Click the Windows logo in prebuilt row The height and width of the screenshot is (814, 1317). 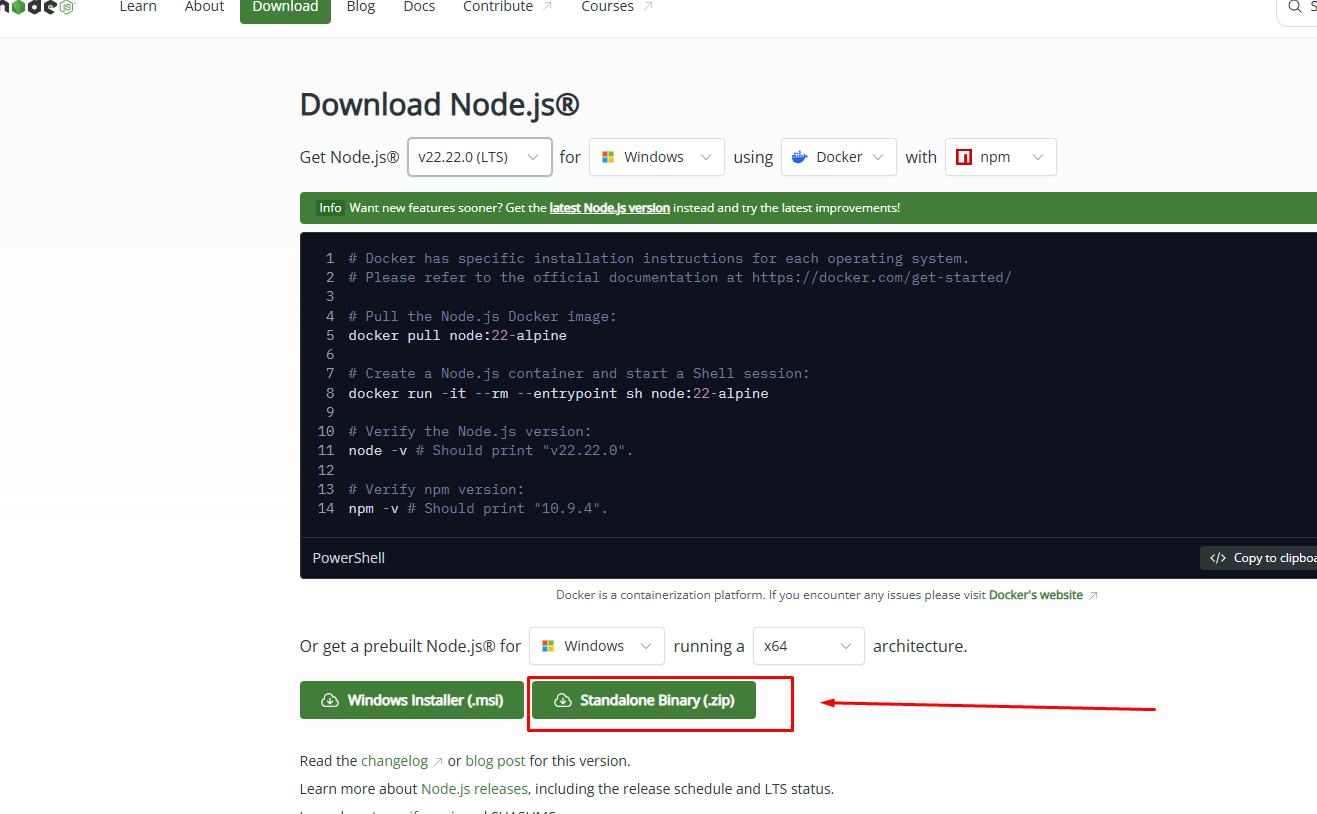pyautogui.click(x=548, y=646)
